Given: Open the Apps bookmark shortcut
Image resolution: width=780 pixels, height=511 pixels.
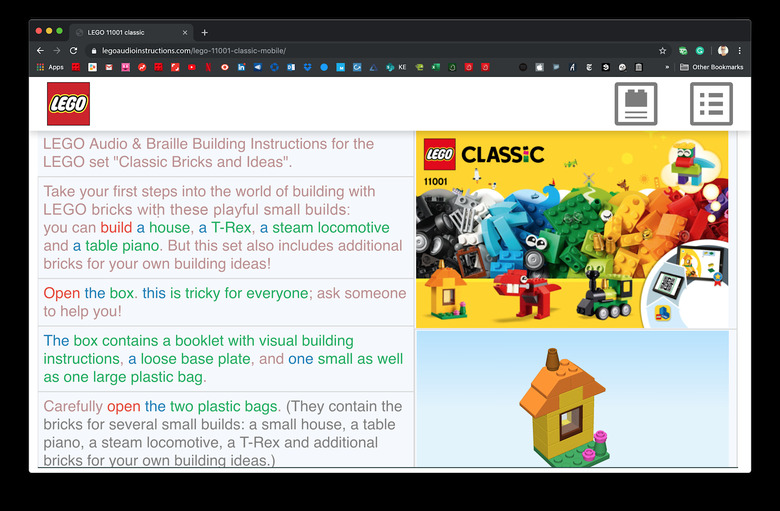Looking at the screenshot, I should point(50,67).
